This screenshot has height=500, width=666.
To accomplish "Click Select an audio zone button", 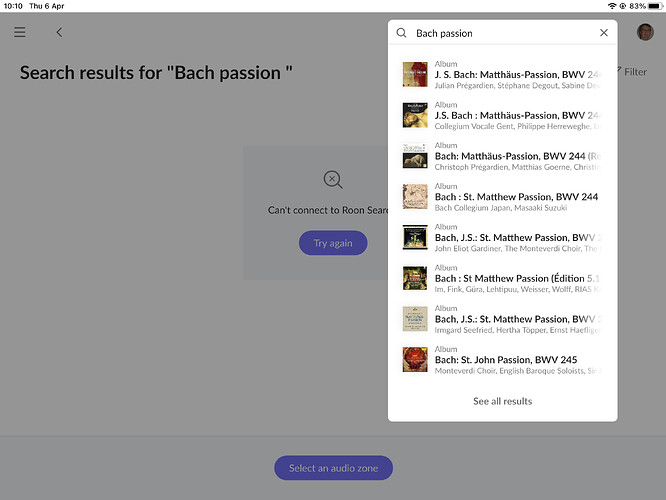I will point(333,468).
